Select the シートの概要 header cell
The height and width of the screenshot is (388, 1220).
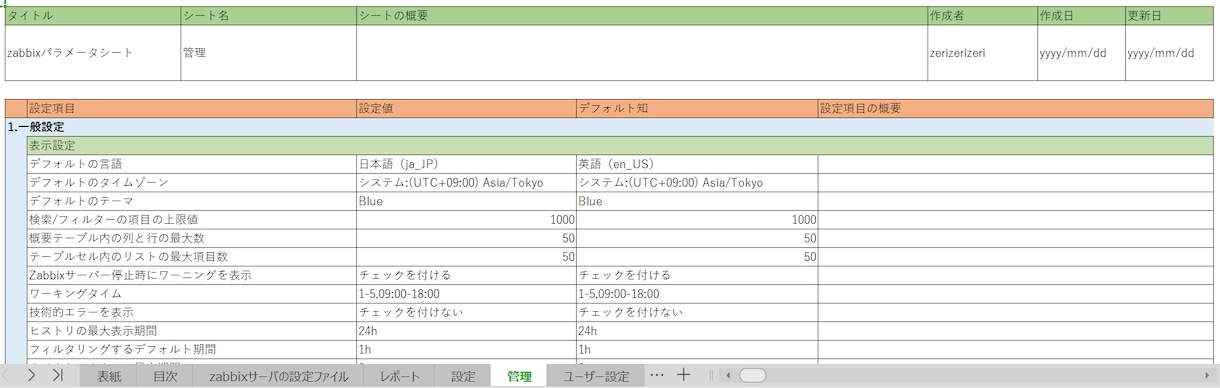(641, 16)
